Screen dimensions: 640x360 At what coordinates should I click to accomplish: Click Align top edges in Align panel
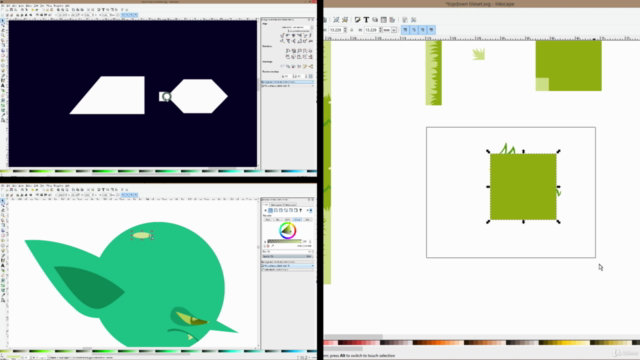click(x=287, y=41)
